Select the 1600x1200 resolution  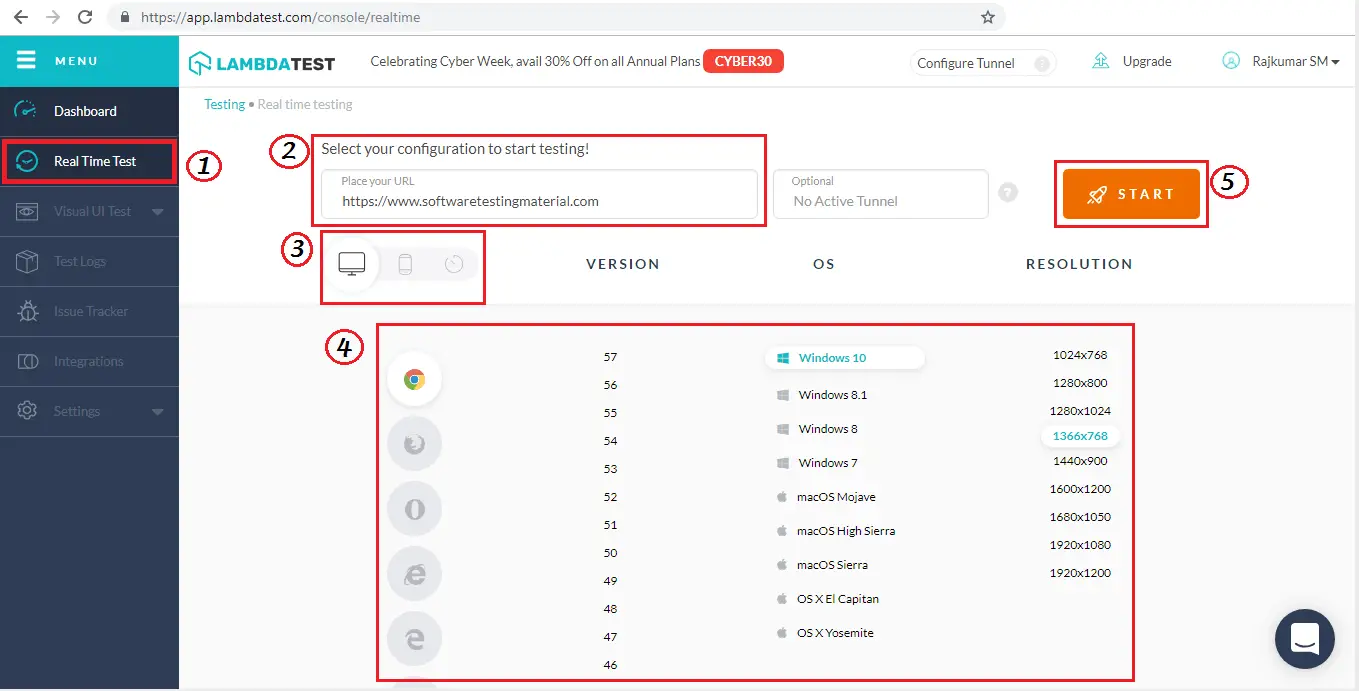[x=1080, y=489]
